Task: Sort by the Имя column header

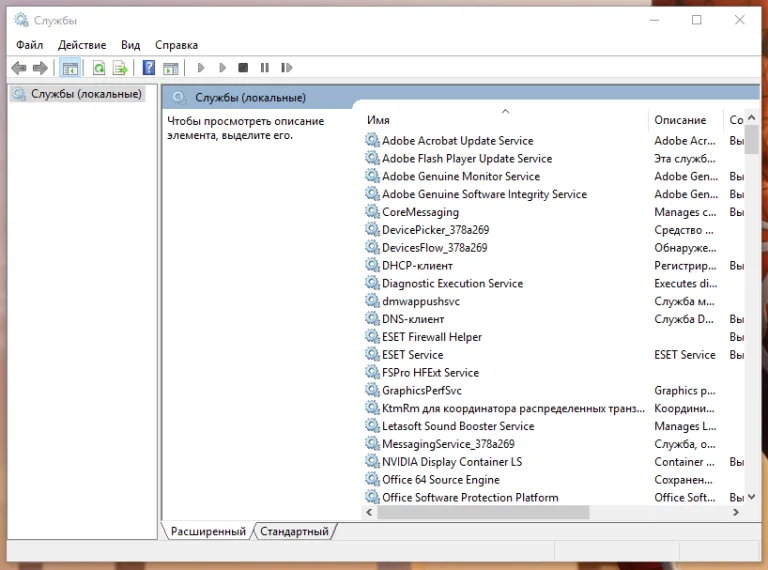Action: point(506,120)
